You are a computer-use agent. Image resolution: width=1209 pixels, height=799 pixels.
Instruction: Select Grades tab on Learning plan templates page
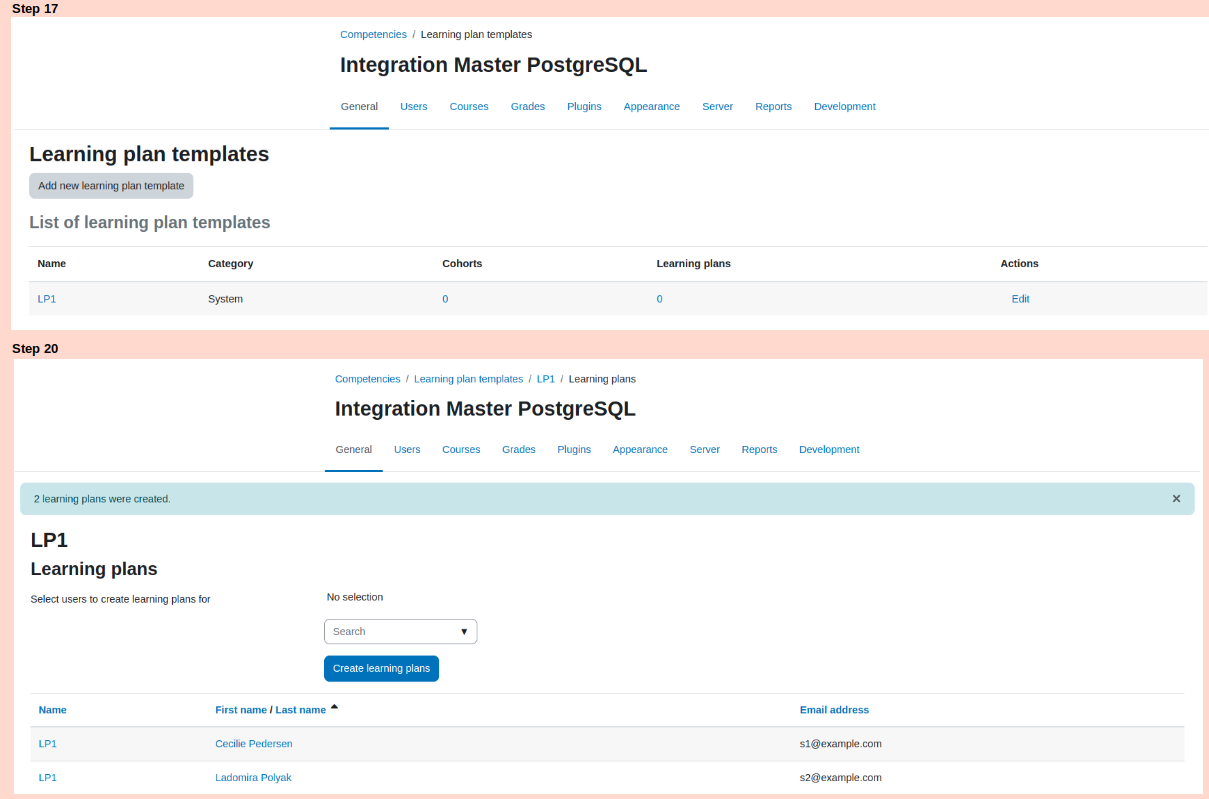pyautogui.click(x=528, y=107)
